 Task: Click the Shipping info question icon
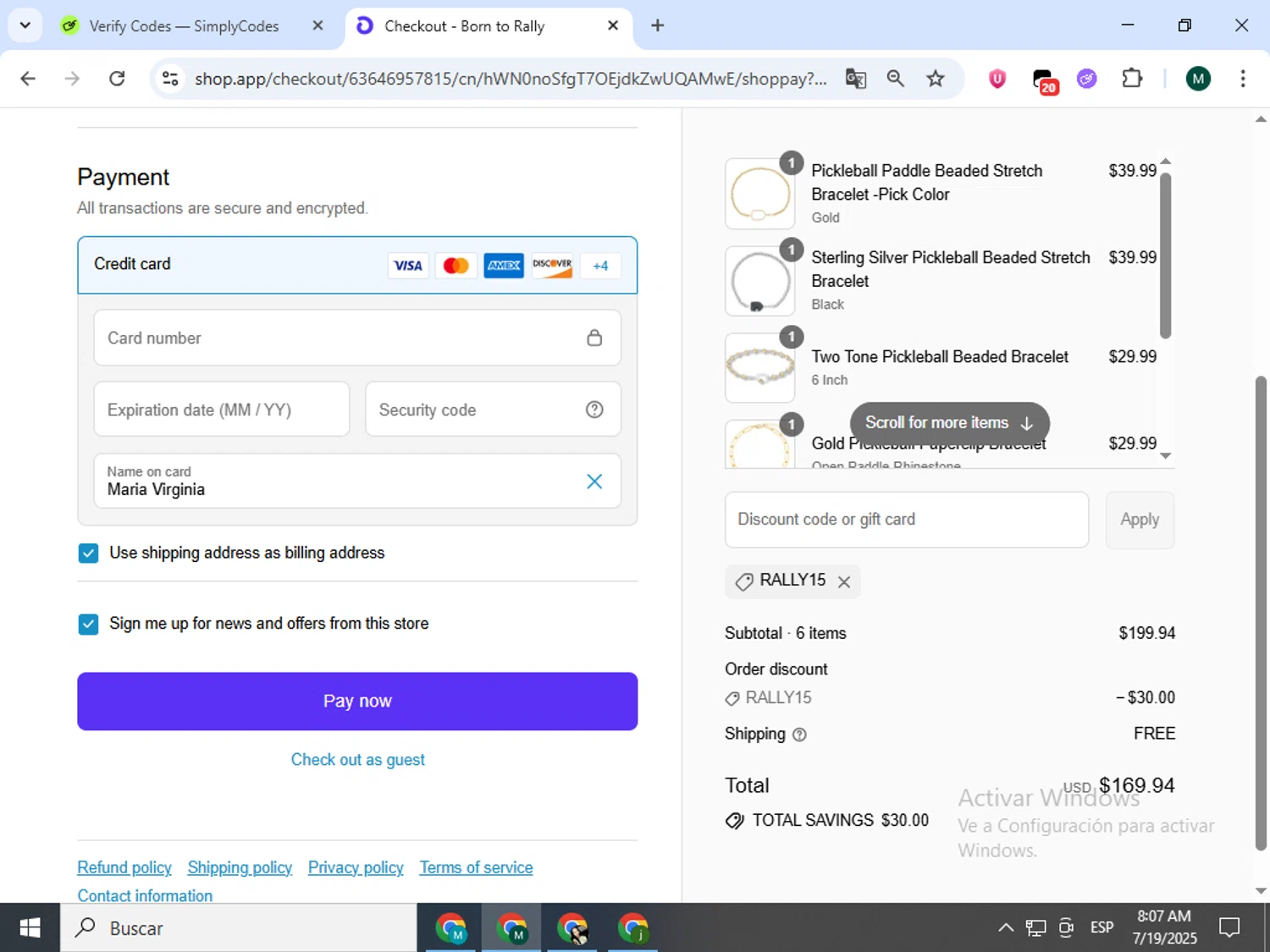tap(799, 735)
